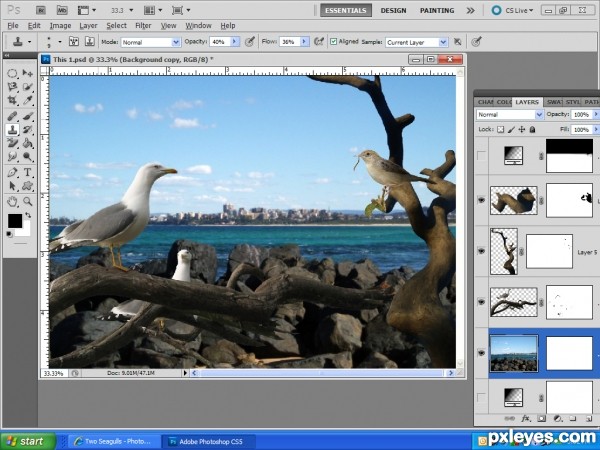Open the Flow slider arrow
Viewport: 600px width, 450px height.
pyautogui.click(x=305, y=42)
